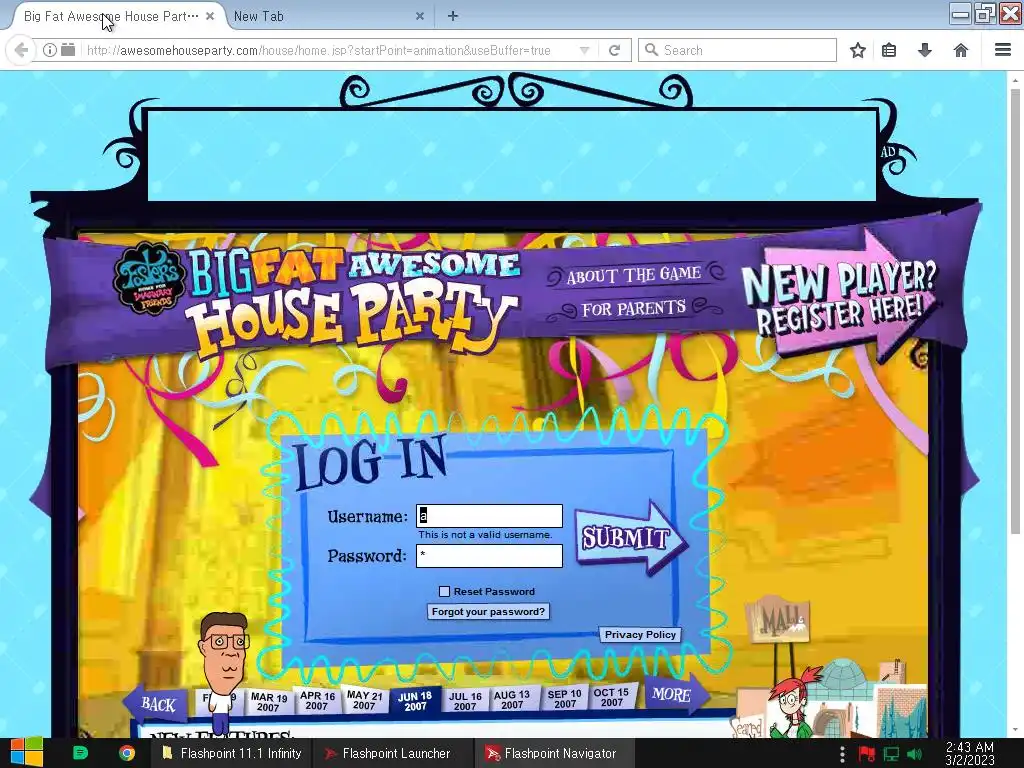Select the Mar 19 2007 date tab
Screen dimensions: 1024x768
tap(268, 702)
